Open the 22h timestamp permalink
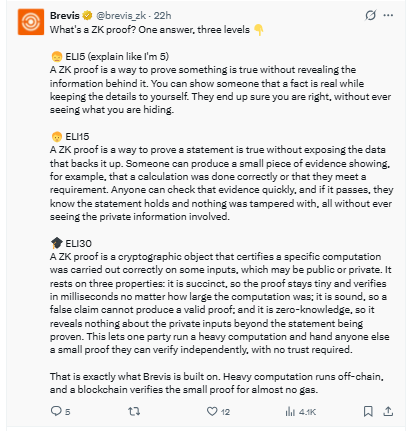Image resolution: width=411 pixels, height=431 pixels. pyautogui.click(x=162, y=16)
